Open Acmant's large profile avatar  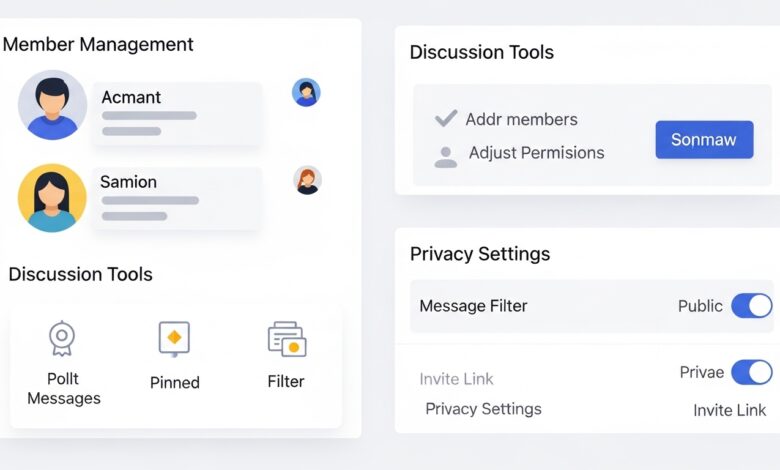click(52, 104)
